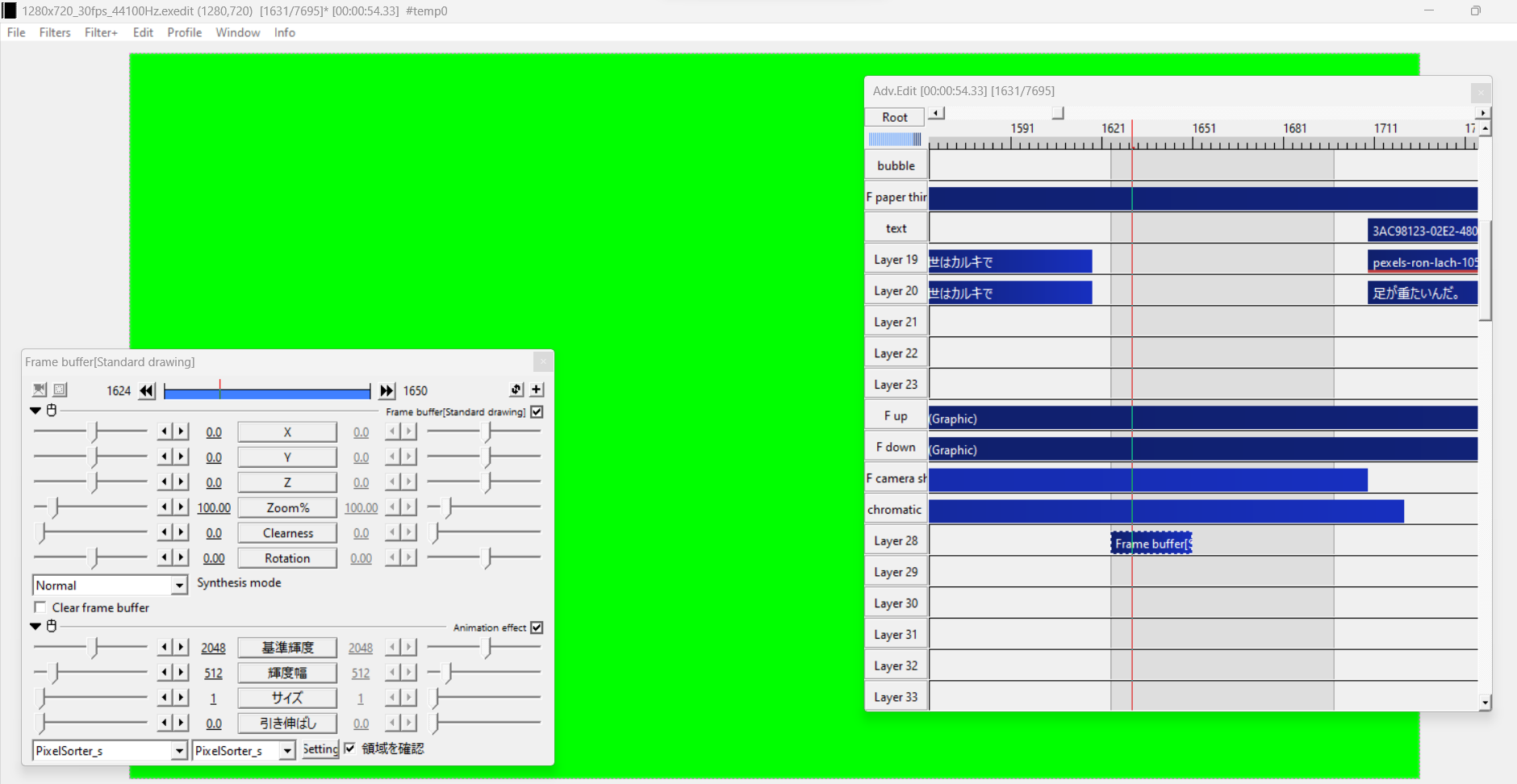Click the Rotation parameter button
1517x784 pixels.
(287, 557)
